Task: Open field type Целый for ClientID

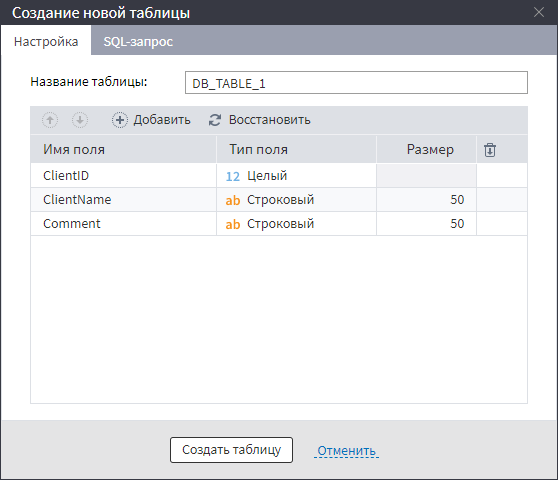Action: coord(296,175)
